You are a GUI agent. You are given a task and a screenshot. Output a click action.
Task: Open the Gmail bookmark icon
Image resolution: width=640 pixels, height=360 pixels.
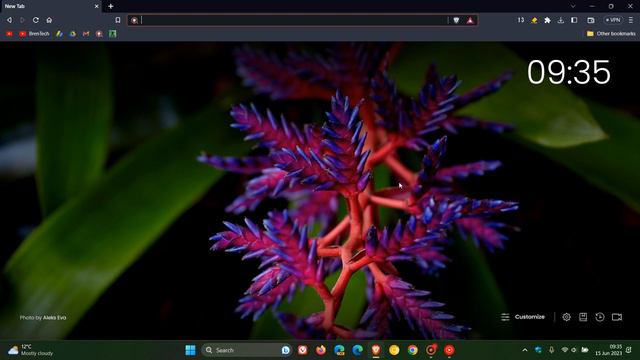click(x=86, y=34)
